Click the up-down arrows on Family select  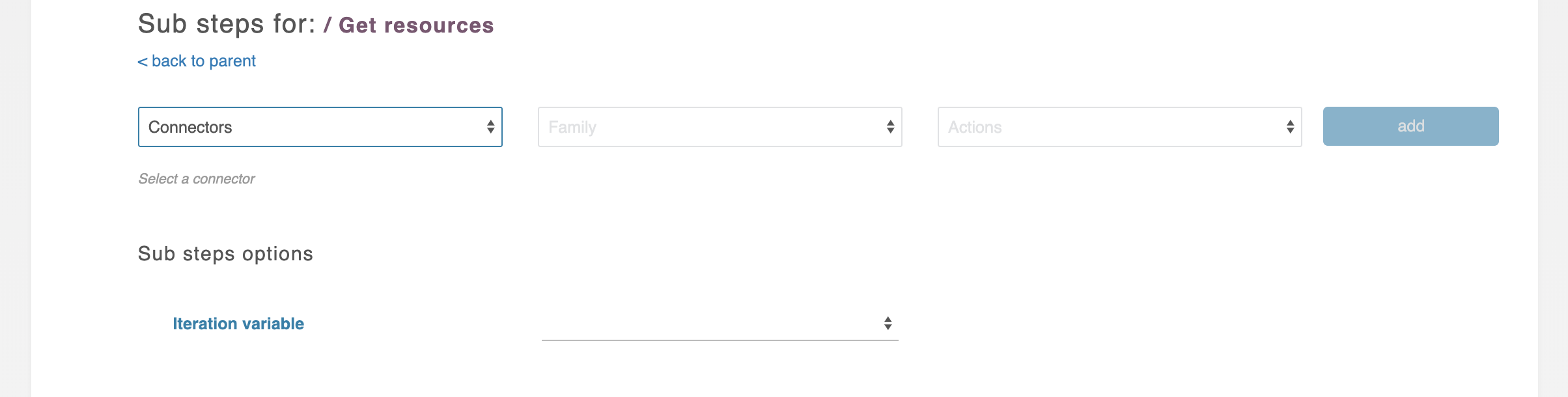(x=890, y=127)
